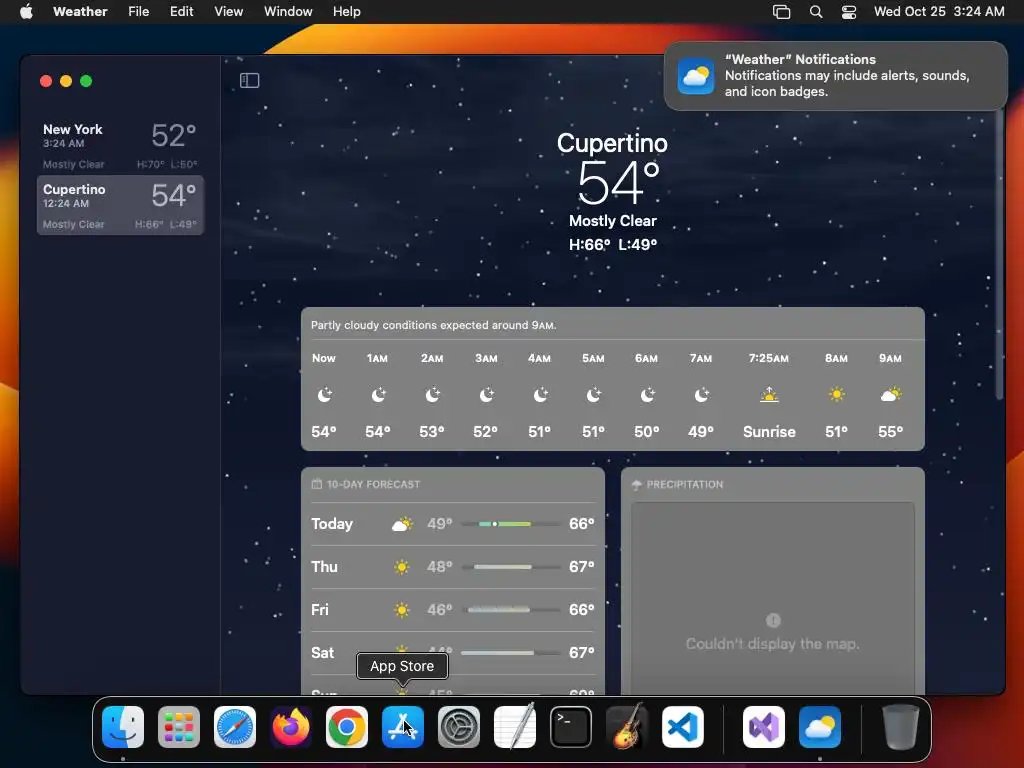This screenshot has height=768, width=1024.
Task: Open the Apple menu
Action: [26, 11]
